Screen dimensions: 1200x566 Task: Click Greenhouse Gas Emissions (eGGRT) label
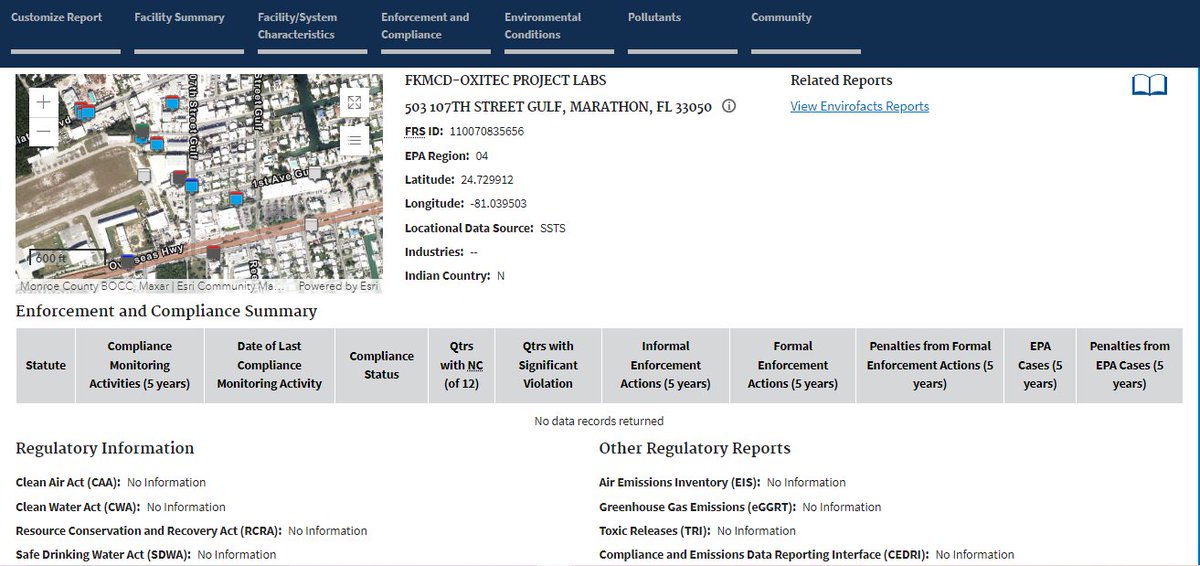tap(699, 507)
